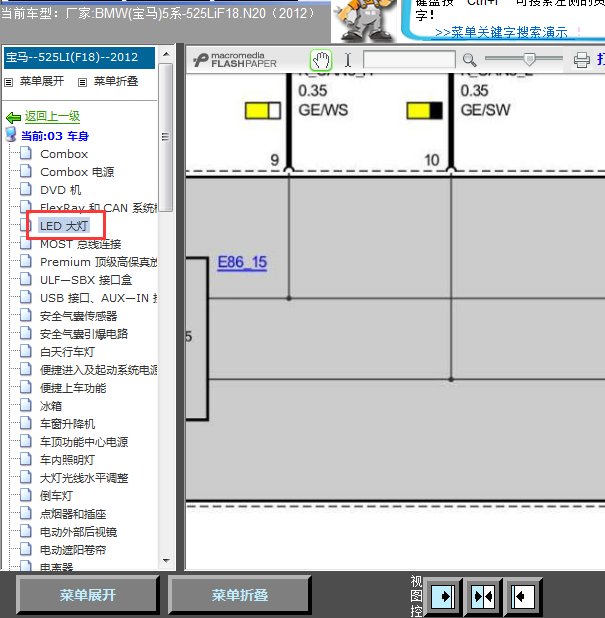The width and height of the screenshot is (605, 618).
Task: Open the E86_15 link in diagram
Action: click(x=242, y=262)
